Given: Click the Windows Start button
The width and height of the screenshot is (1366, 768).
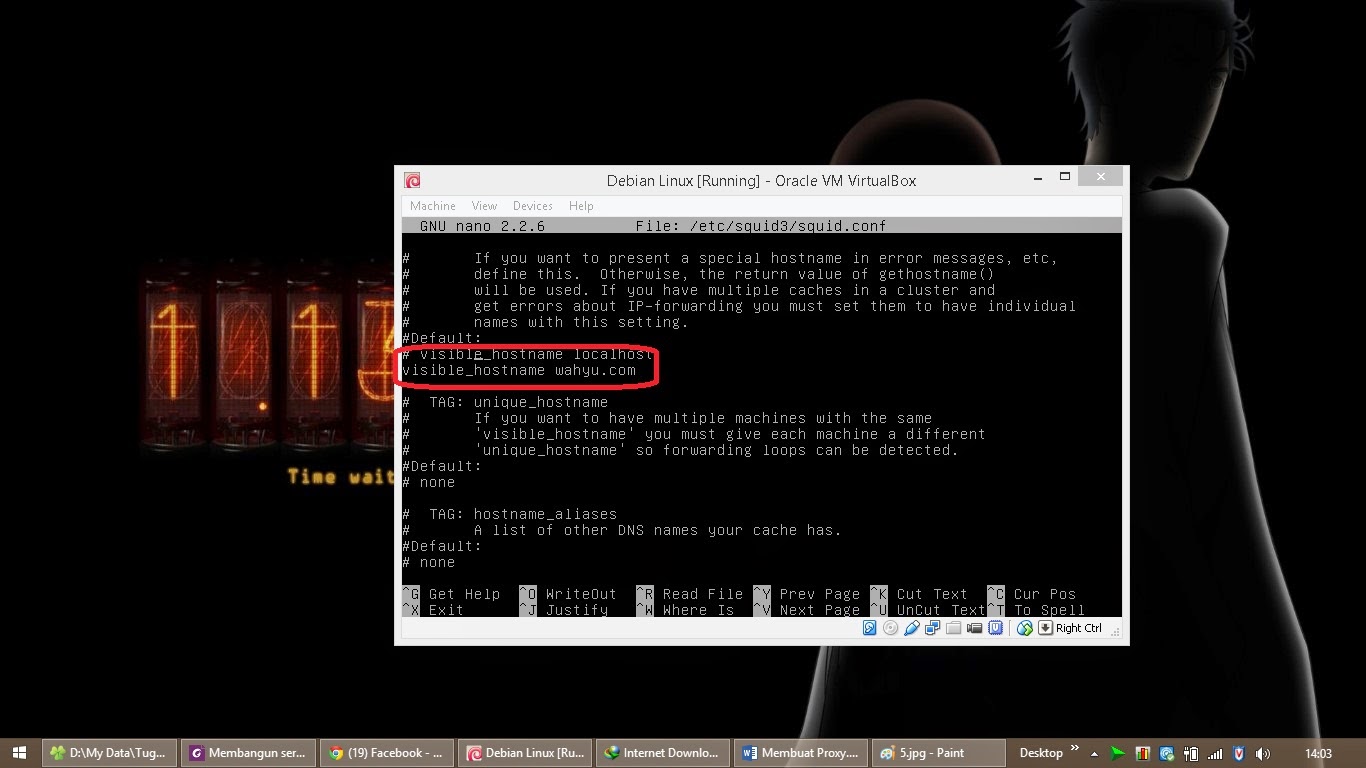Looking at the screenshot, I should click(x=19, y=753).
